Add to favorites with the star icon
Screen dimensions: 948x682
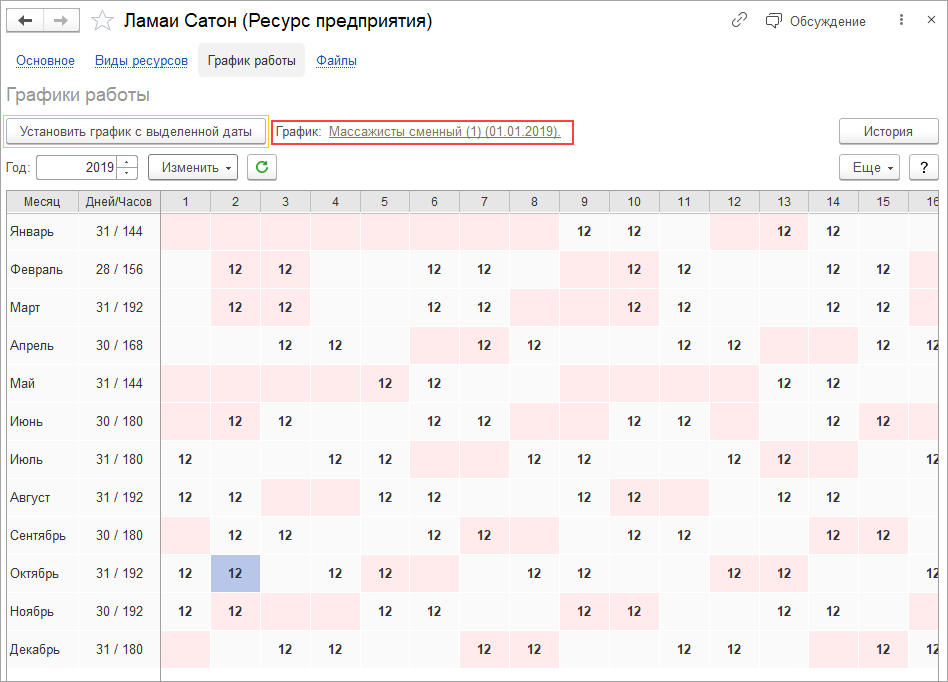pos(101,21)
